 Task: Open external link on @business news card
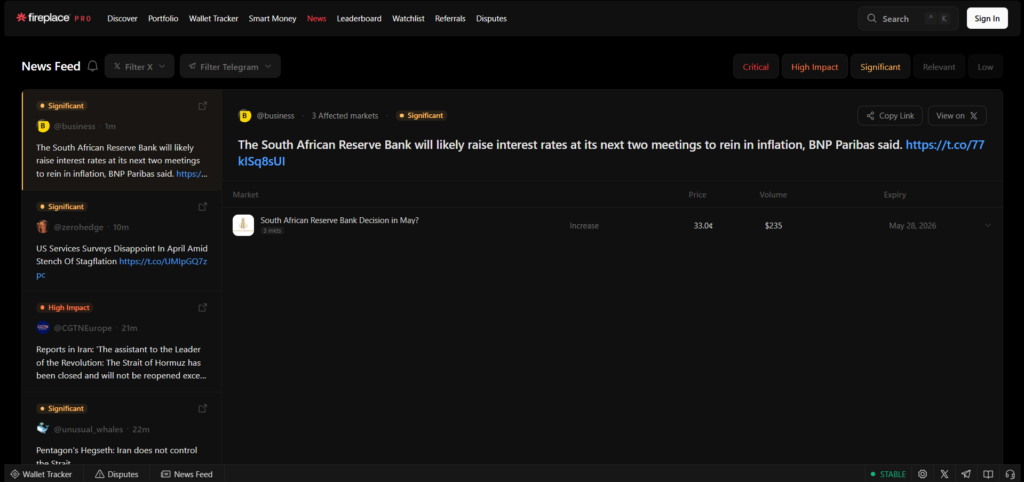click(x=202, y=106)
